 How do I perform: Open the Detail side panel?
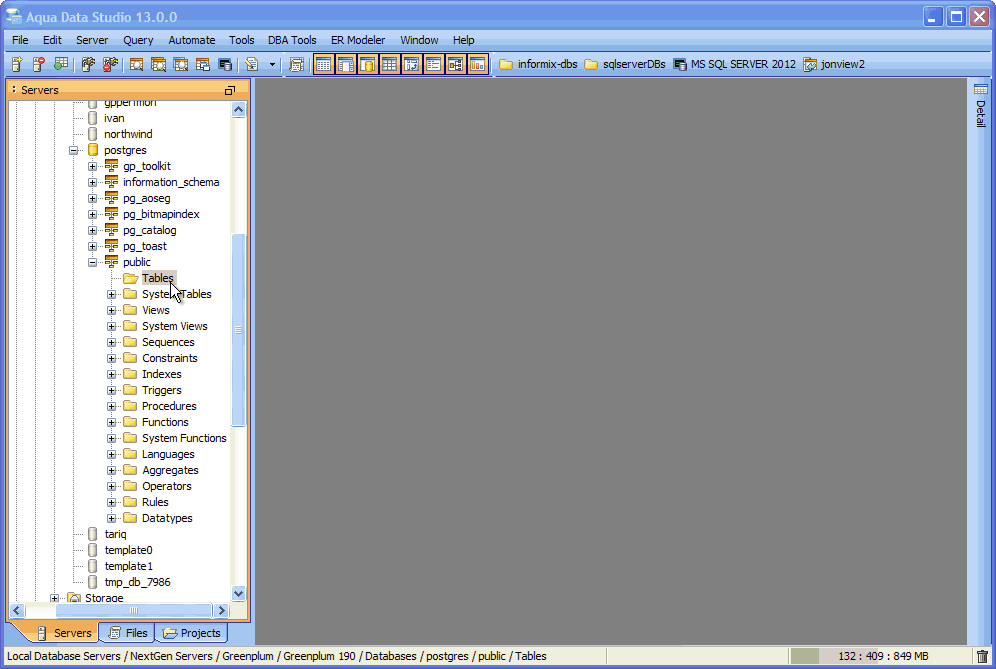click(981, 105)
